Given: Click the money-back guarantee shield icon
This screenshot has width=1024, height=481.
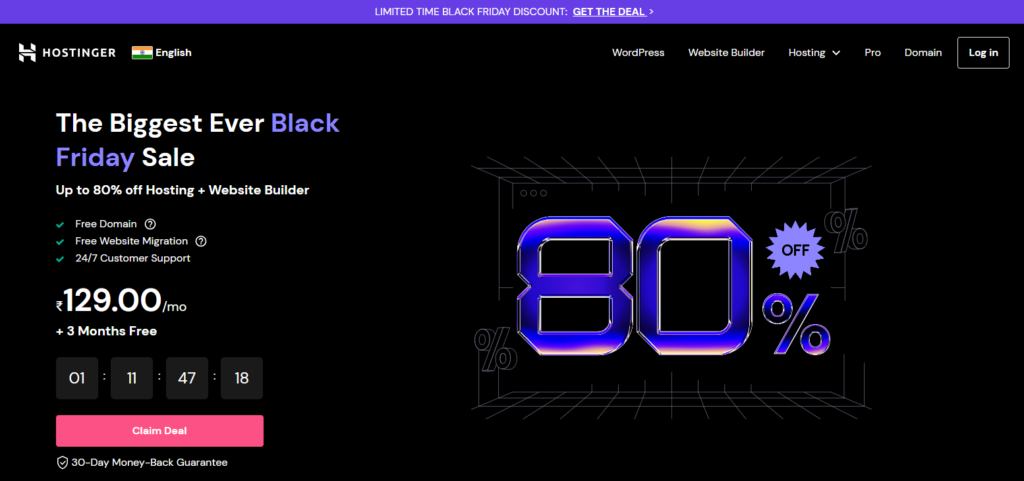Looking at the screenshot, I should [62, 463].
